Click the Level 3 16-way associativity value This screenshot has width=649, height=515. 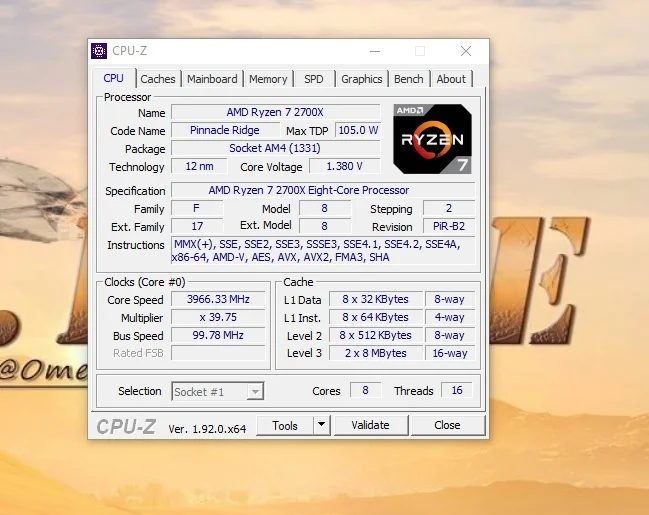tap(450, 353)
